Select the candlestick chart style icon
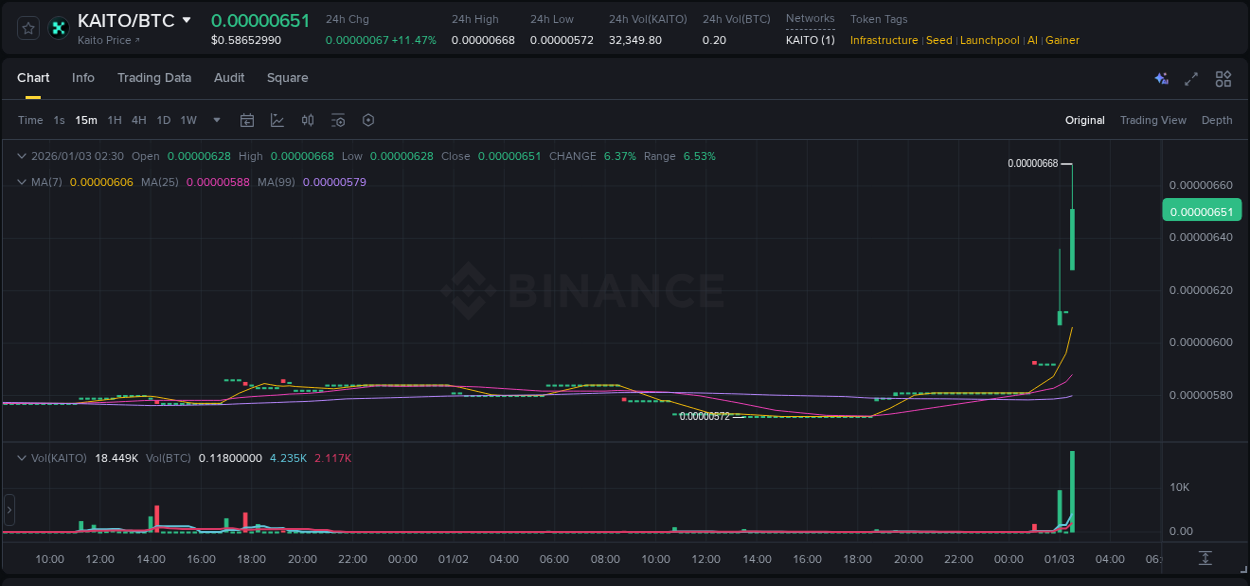The width and height of the screenshot is (1250, 586). [308, 120]
